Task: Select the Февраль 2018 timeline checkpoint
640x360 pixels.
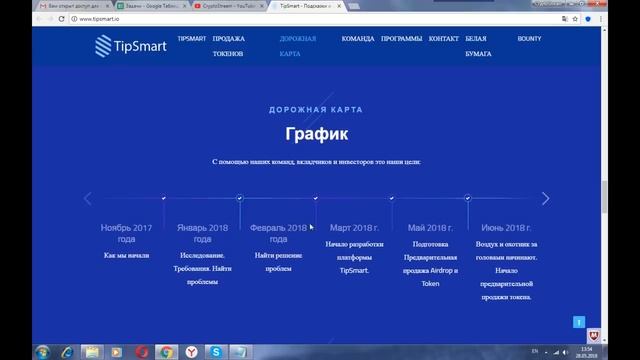Action: tap(316, 198)
